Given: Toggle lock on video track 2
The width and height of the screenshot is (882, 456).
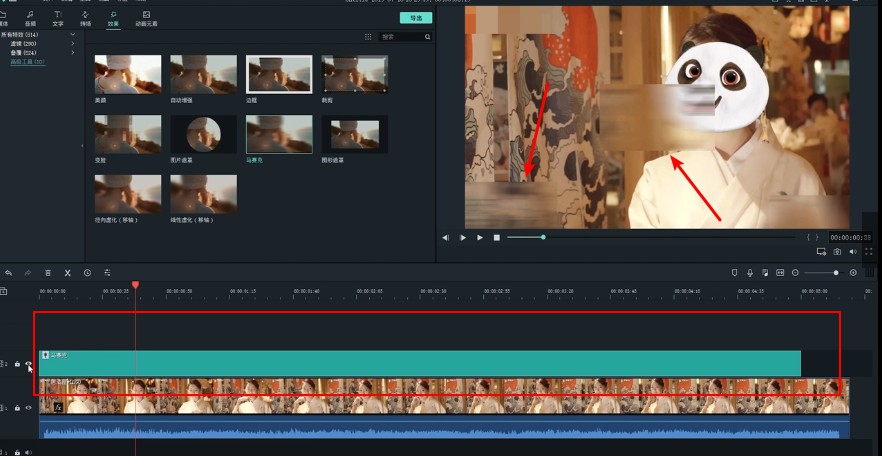Looking at the screenshot, I should click(17, 364).
